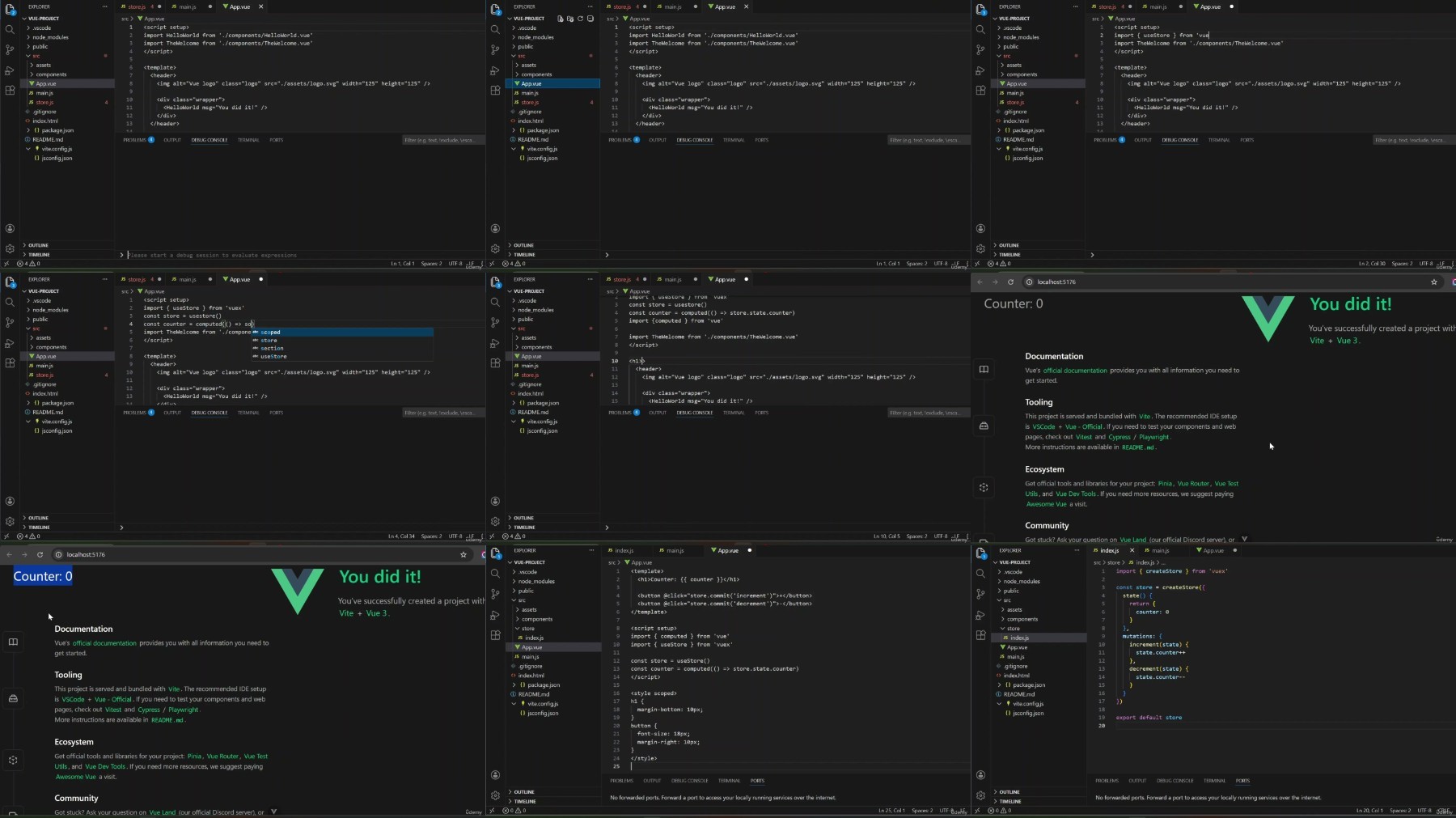The height and width of the screenshot is (818, 1456).
Task: Collapse store folder above the selected index.js file
Action: point(1013,629)
